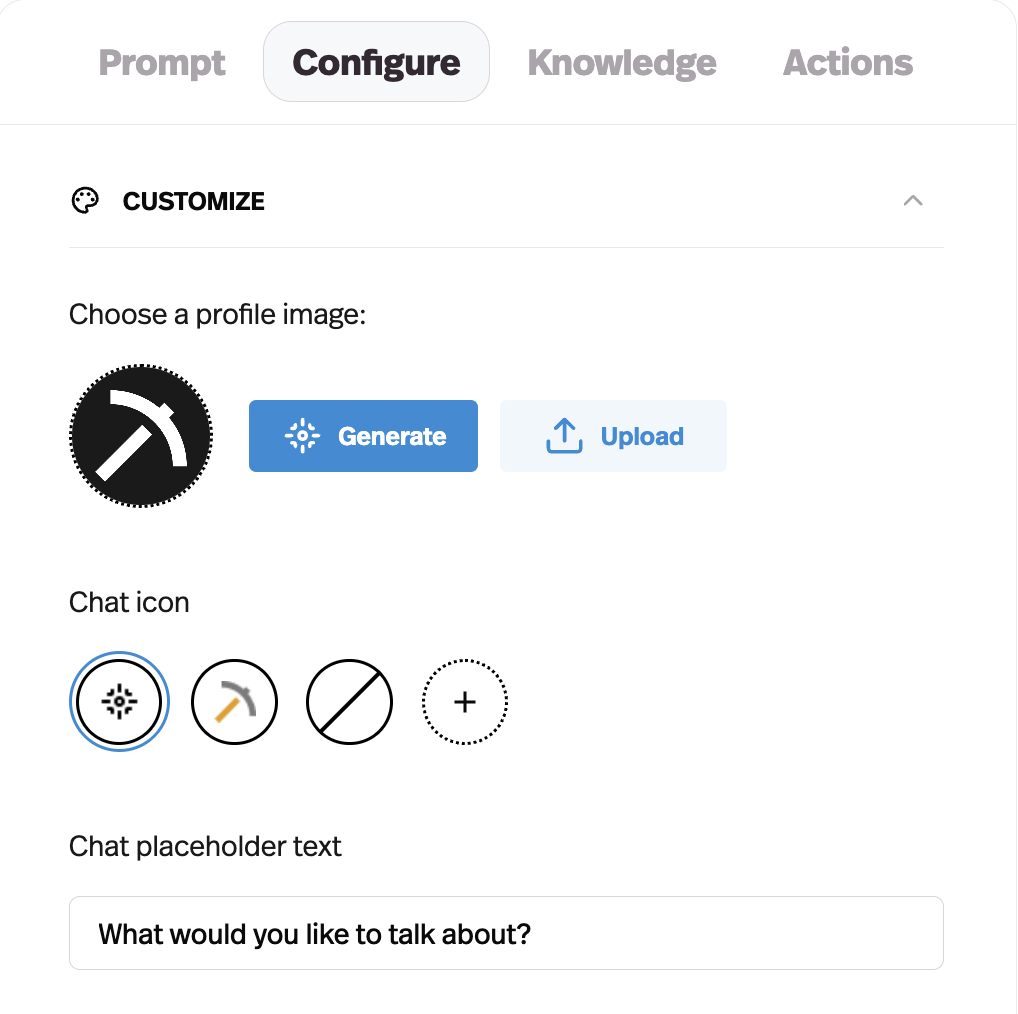Open the Actions tab
Screen dimensions: 1018x1014
(x=847, y=62)
